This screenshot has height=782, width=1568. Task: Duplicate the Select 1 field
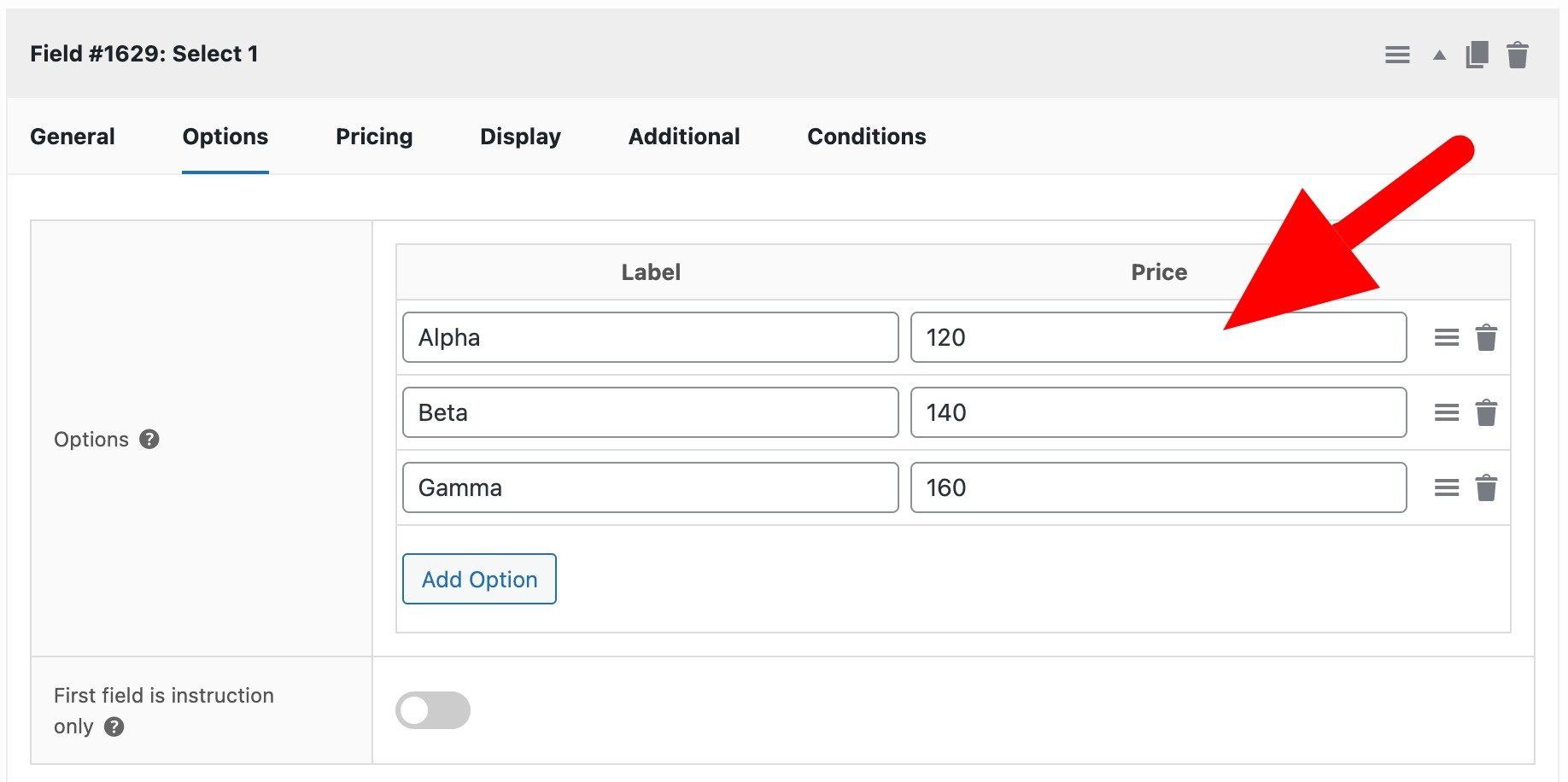[x=1477, y=54]
